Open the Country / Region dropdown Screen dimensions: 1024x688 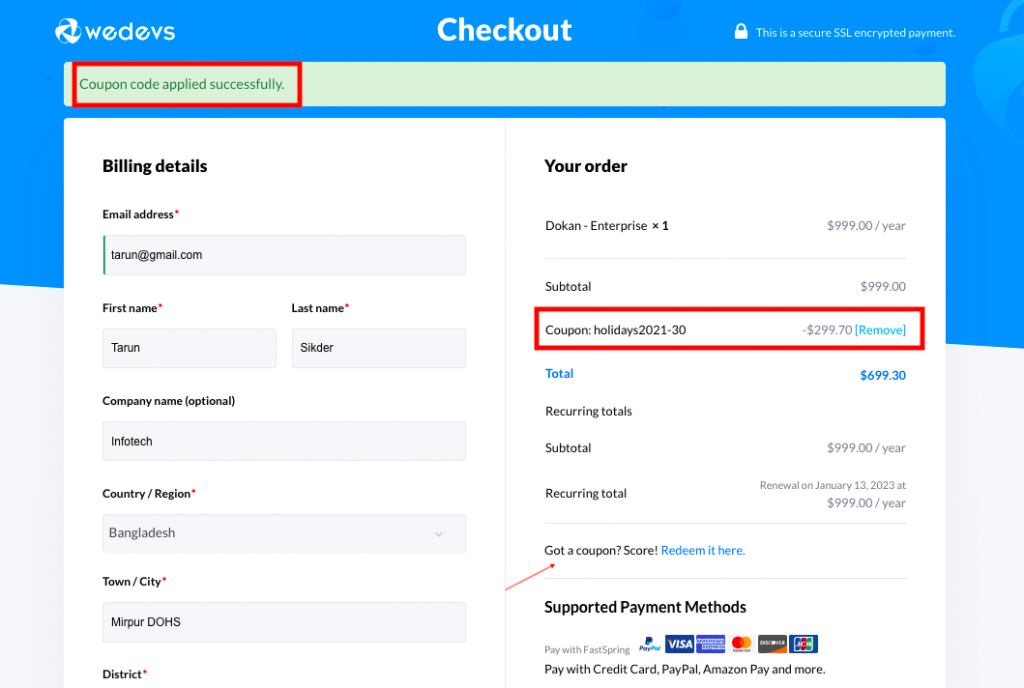click(284, 533)
